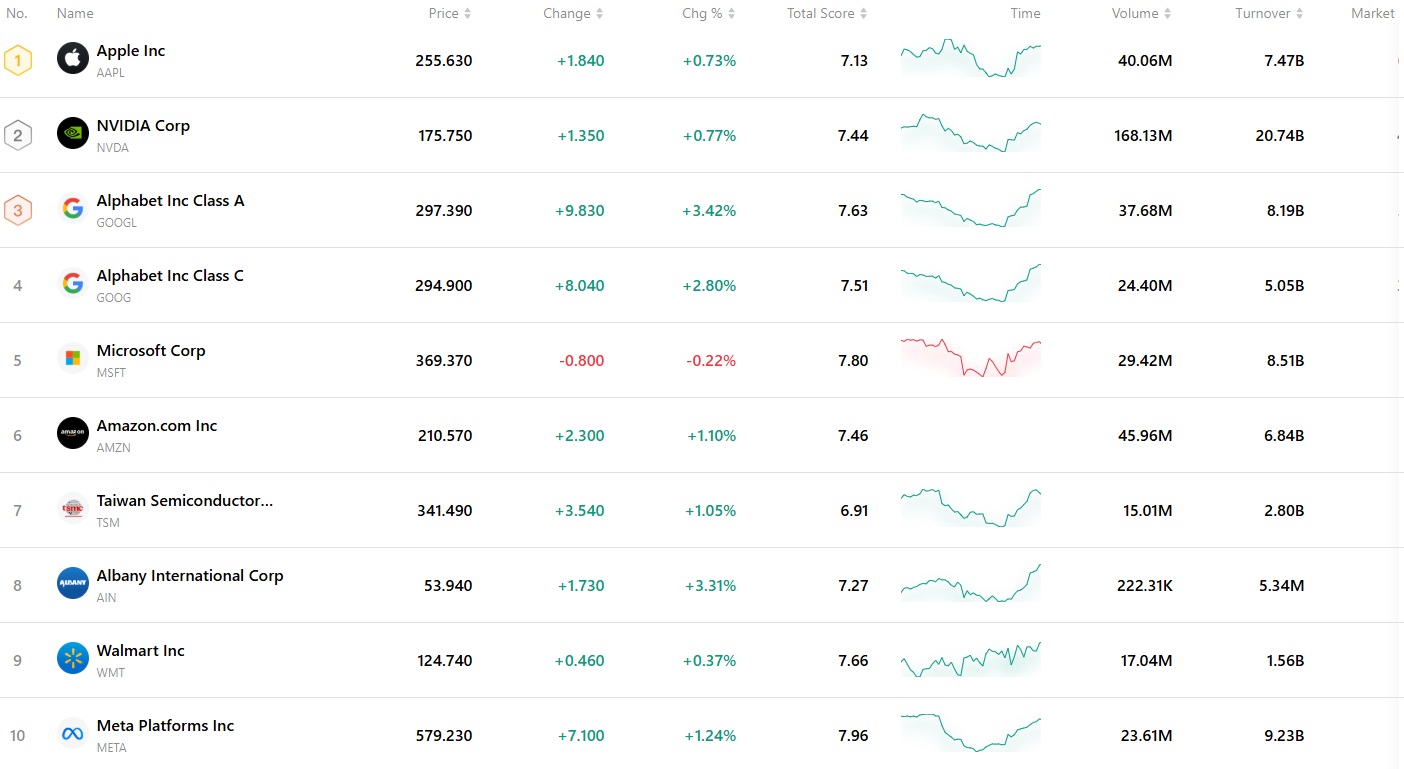Click the Change column header
The image size is (1404, 769).
tap(573, 14)
